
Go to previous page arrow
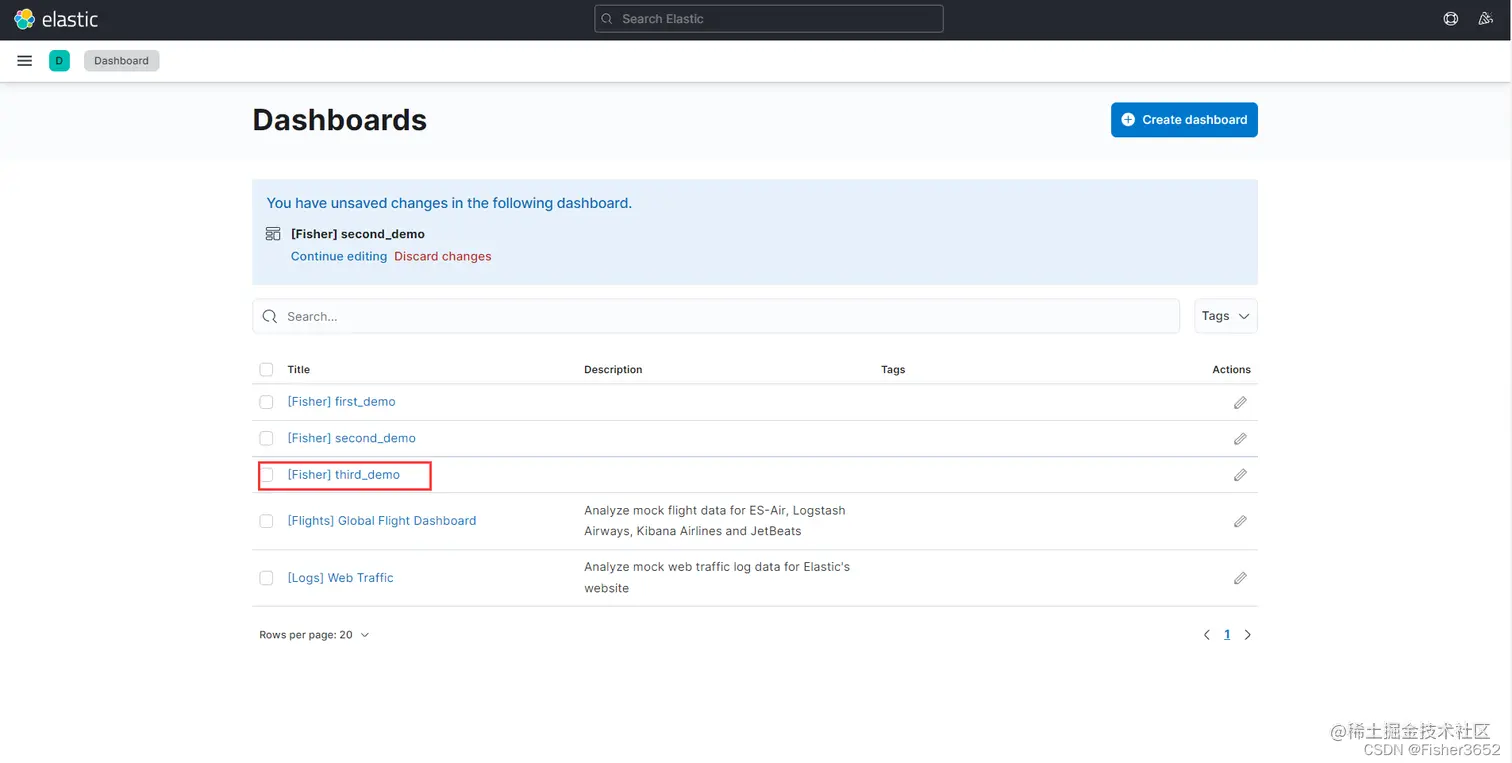(x=1207, y=635)
